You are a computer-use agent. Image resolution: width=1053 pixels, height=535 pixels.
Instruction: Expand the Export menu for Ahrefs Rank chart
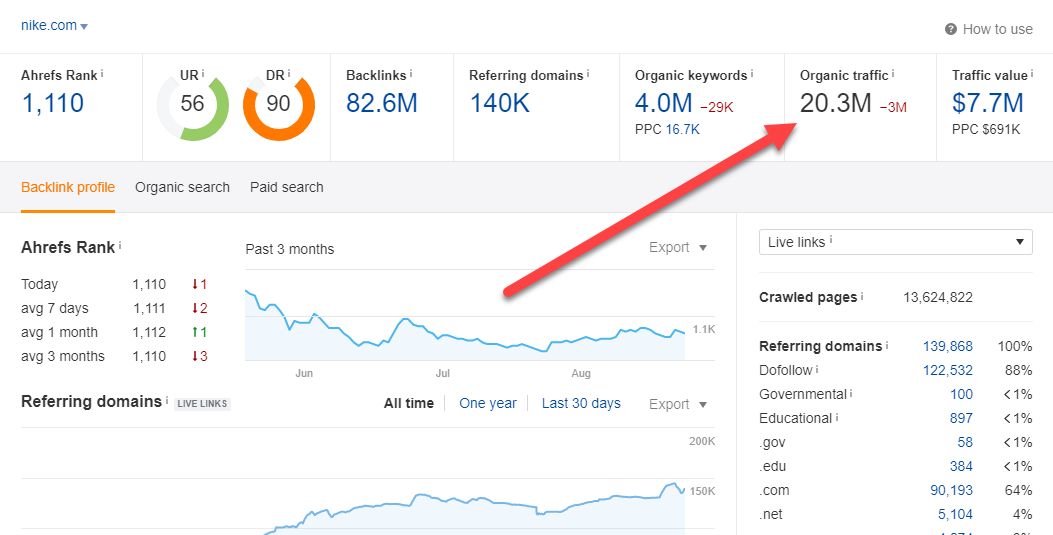pos(678,247)
